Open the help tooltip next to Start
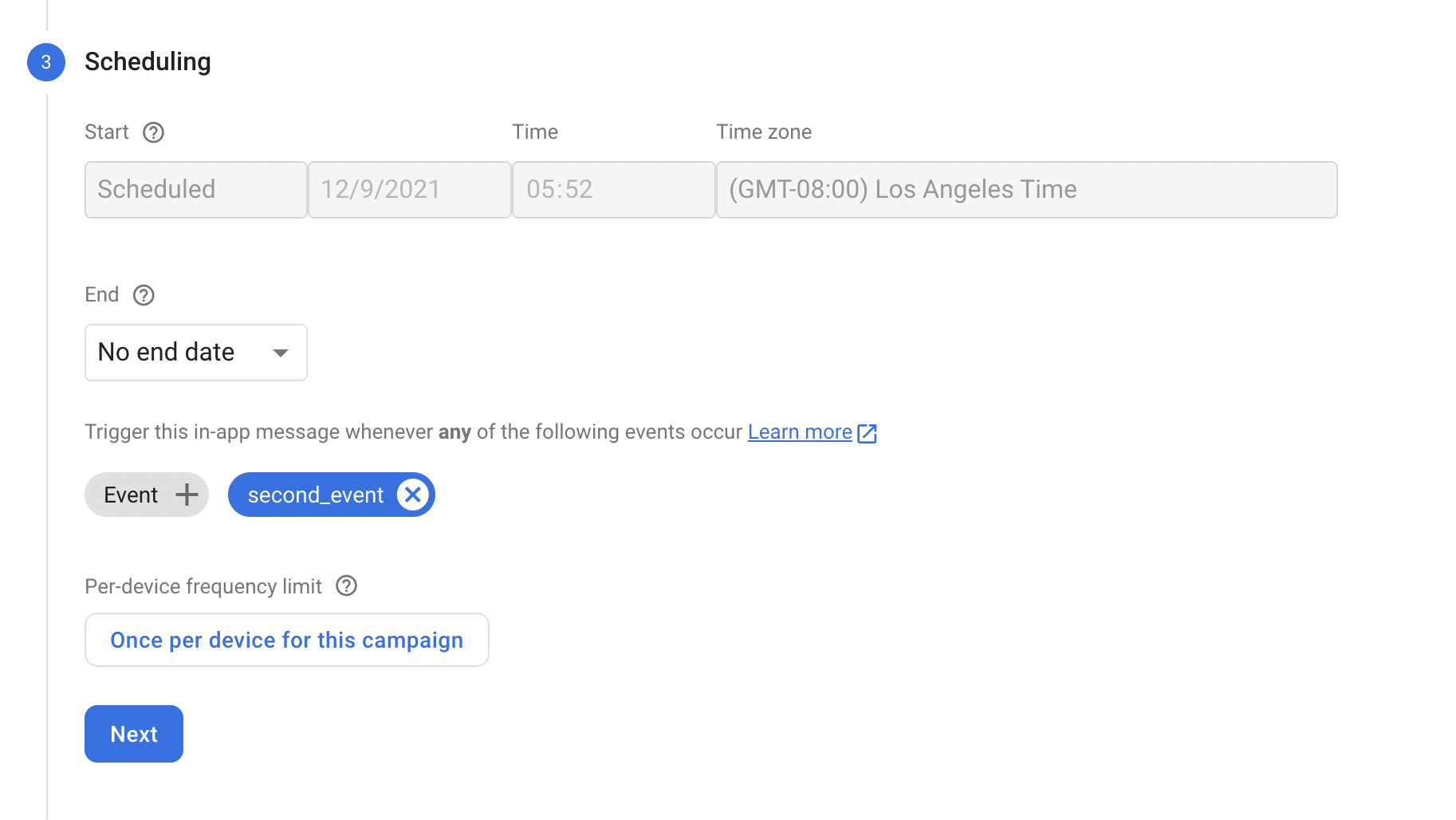The image size is (1456, 820). (x=153, y=132)
